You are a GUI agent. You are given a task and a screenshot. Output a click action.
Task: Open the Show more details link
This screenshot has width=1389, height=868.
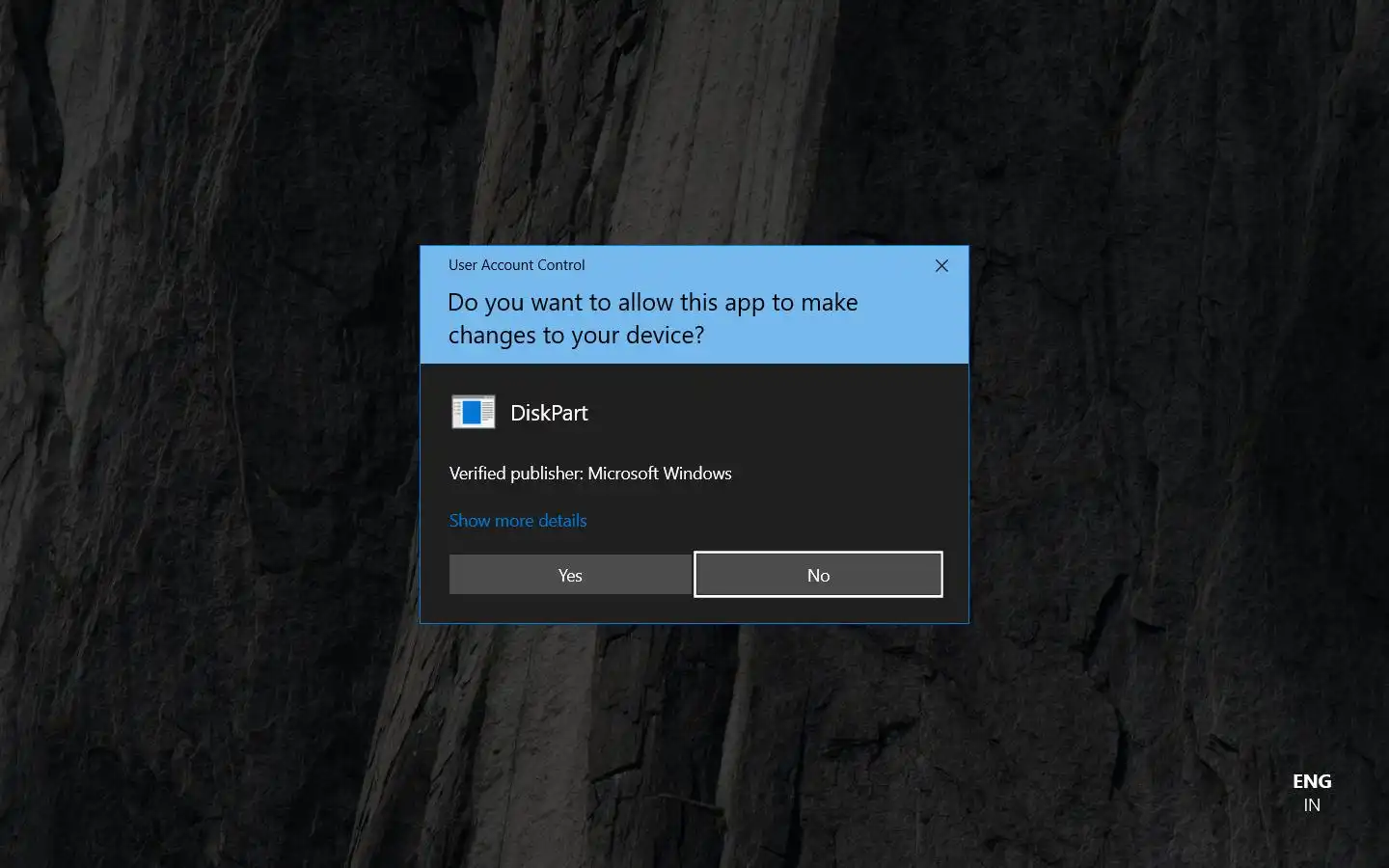click(x=518, y=521)
